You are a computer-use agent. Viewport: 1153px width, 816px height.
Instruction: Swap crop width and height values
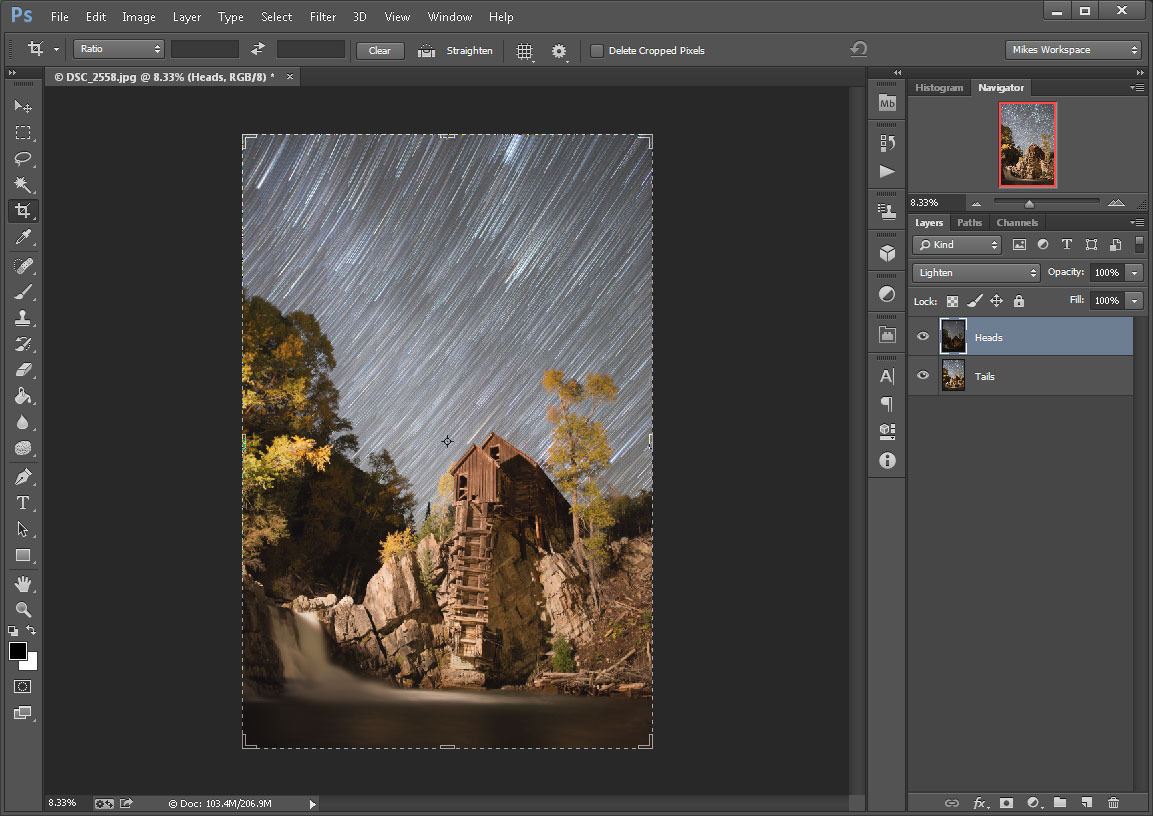257,49
